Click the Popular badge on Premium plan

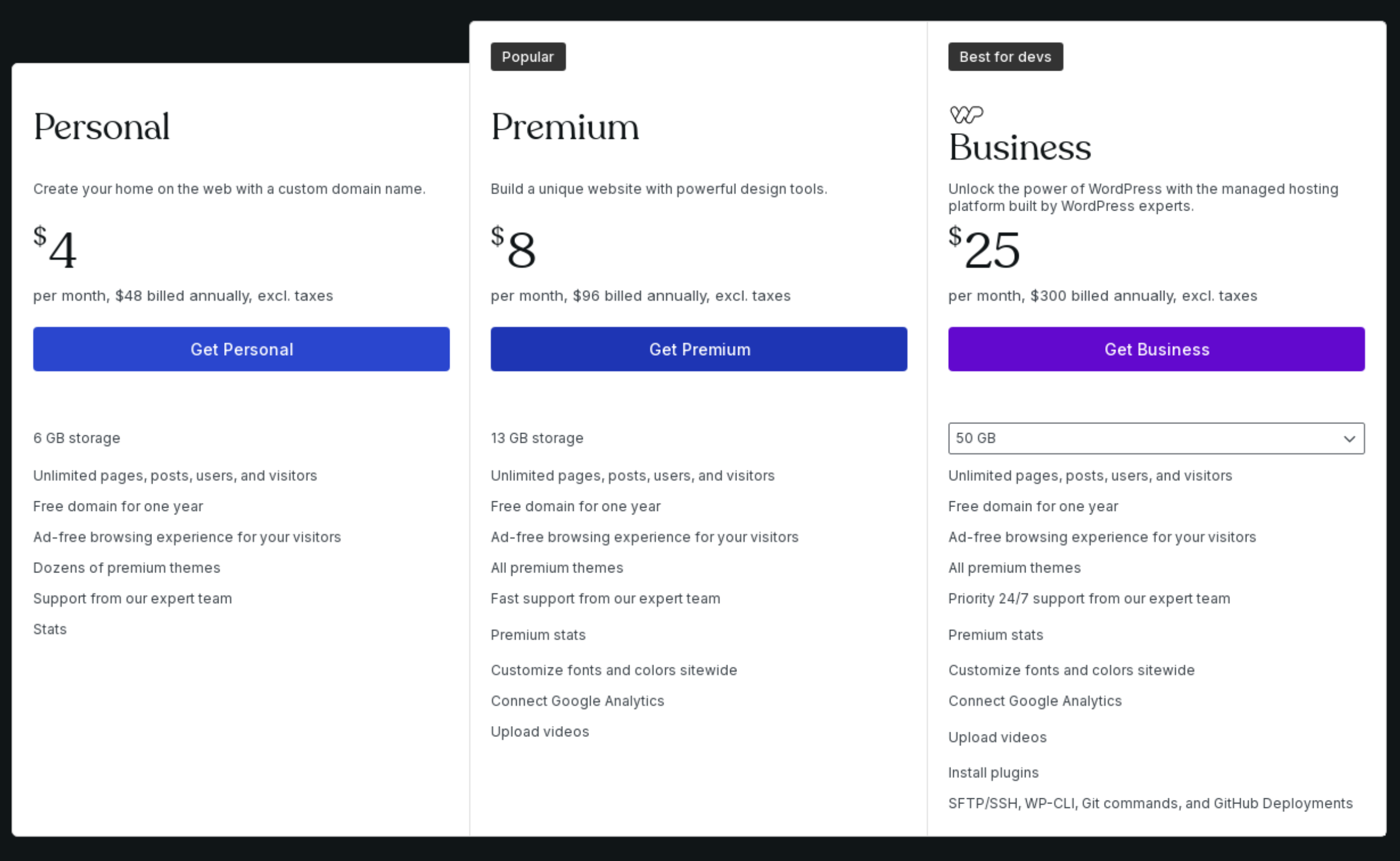tap(527, 56)
